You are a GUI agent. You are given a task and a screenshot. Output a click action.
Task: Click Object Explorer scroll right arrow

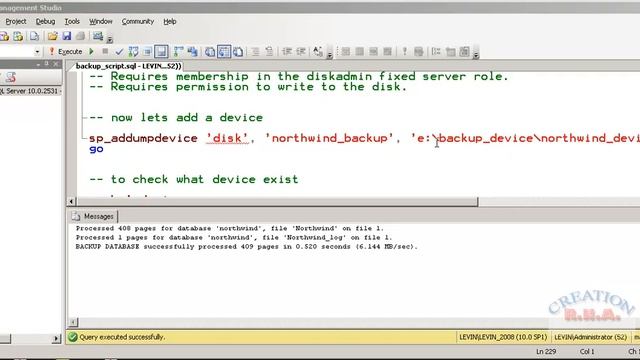57,338
